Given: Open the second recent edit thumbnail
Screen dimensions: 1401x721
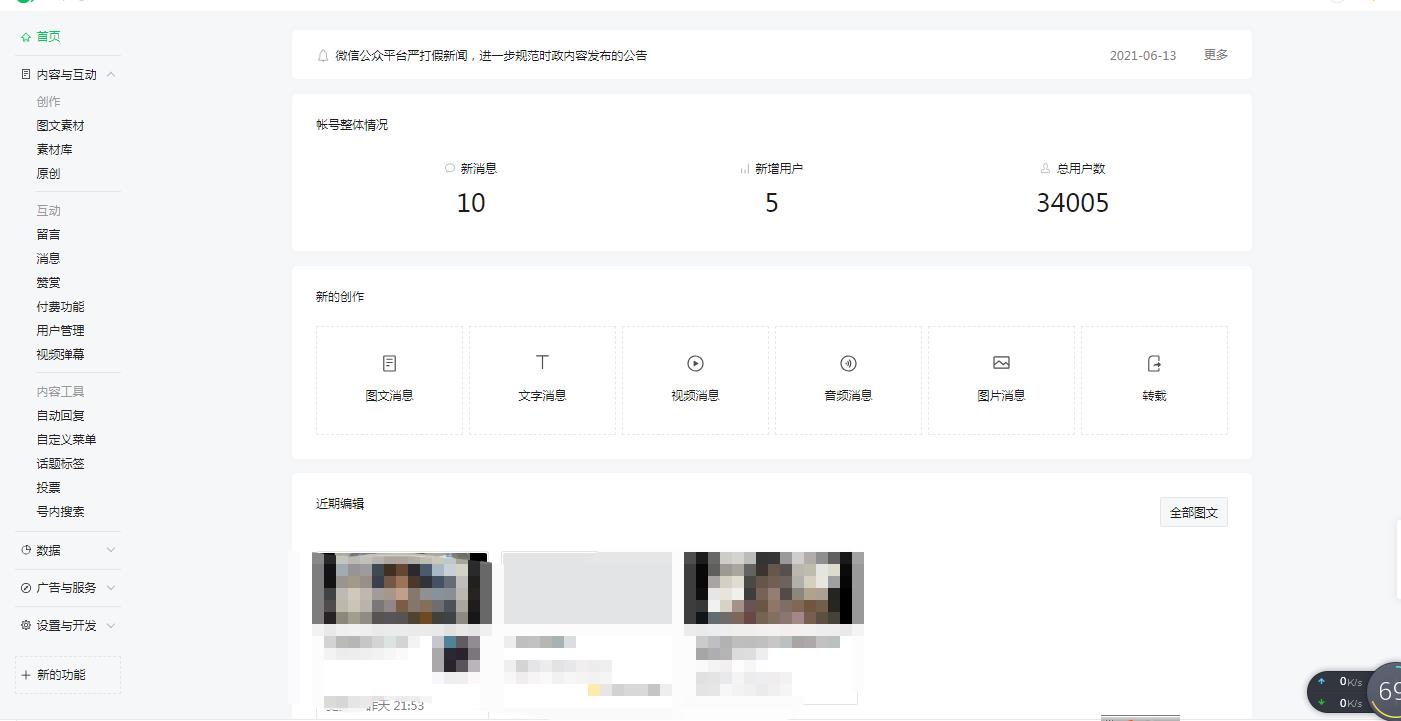Looking at the screenshot, I should (x=587, y=588).
